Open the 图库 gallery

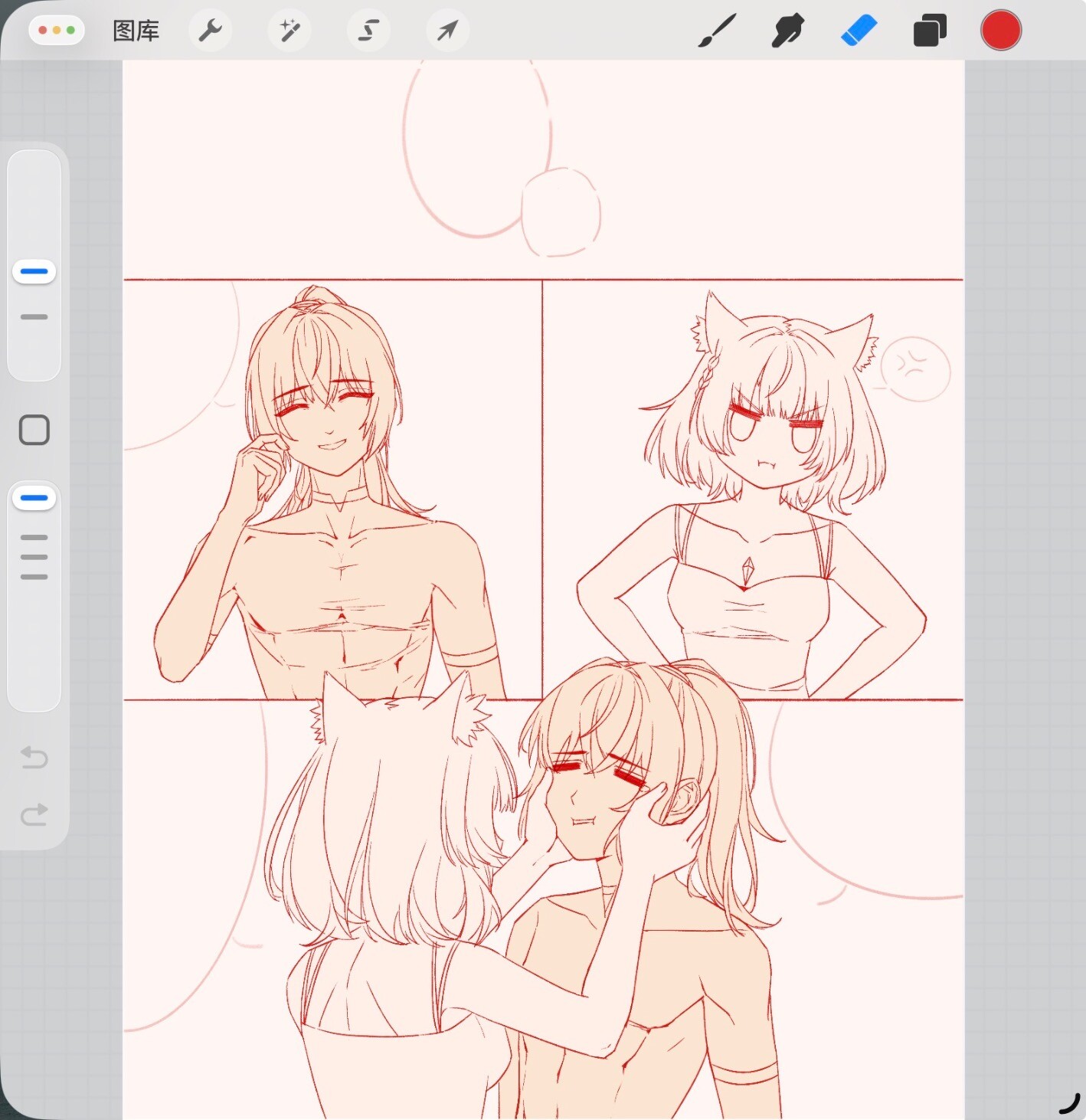(x=136, y=31)
